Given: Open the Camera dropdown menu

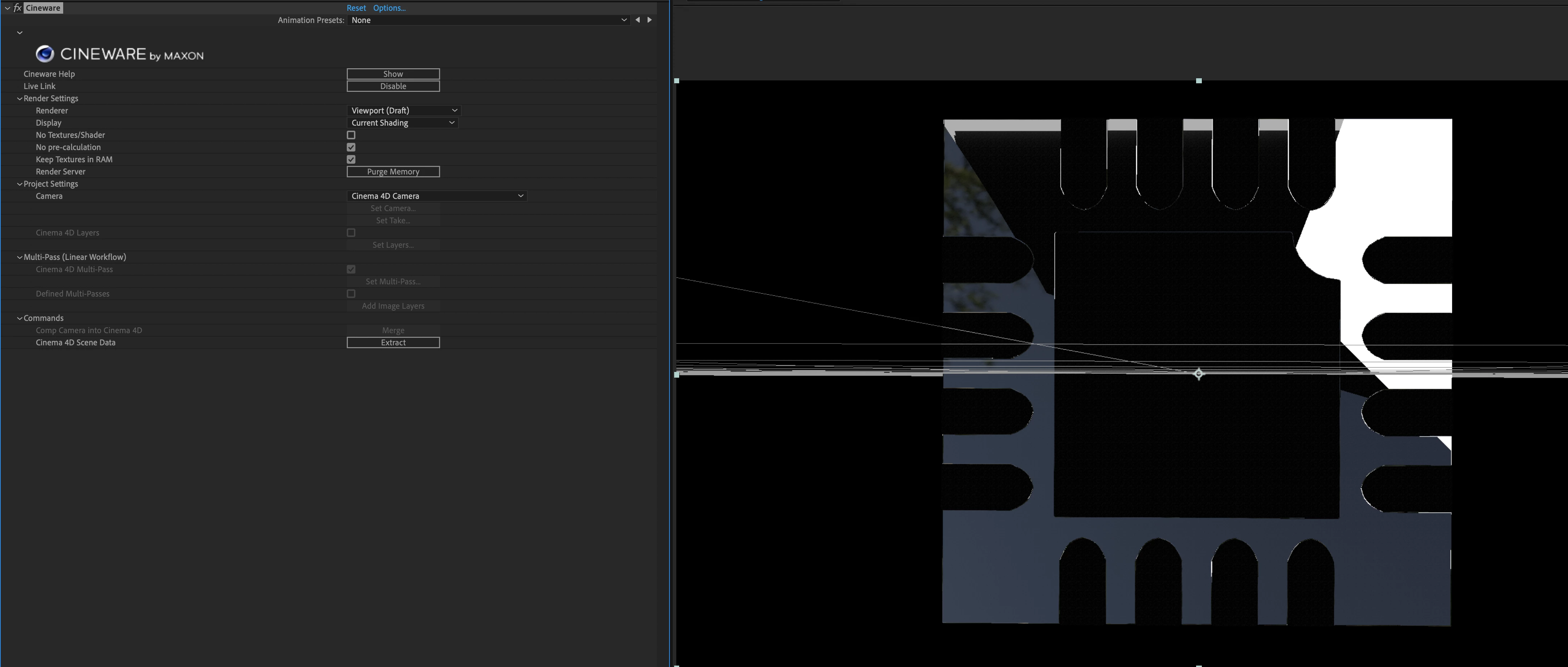Looking at the screenshot, I should click(437, 196).
